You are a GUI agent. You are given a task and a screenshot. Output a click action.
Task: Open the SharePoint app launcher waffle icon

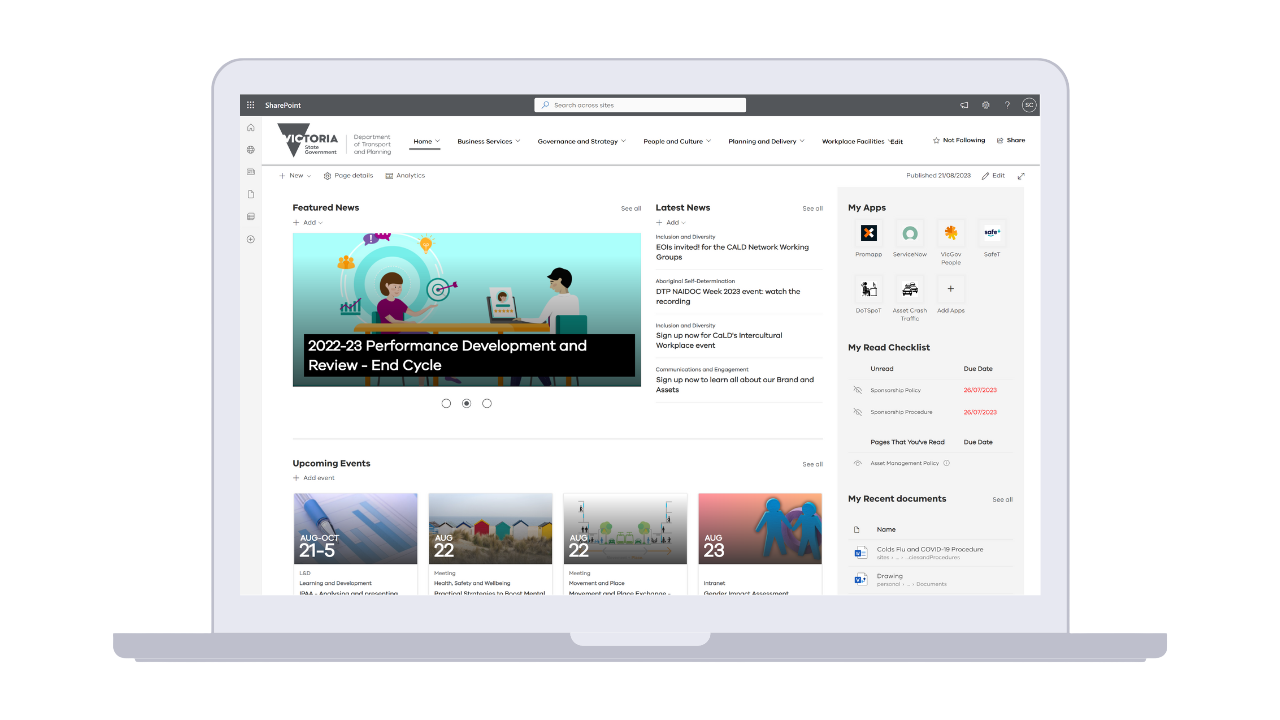click(249, 105)
